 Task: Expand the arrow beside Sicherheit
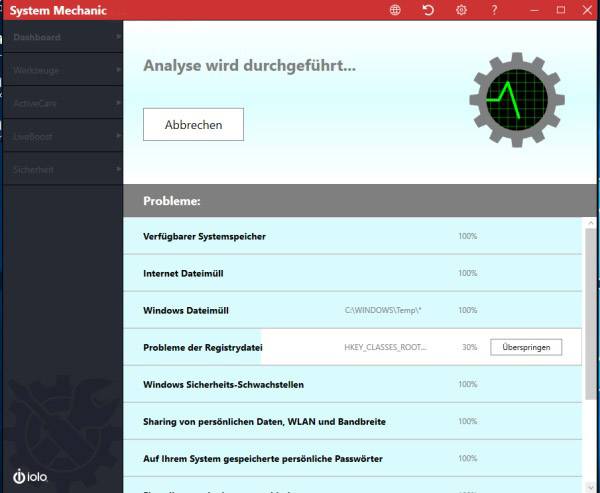118,169
